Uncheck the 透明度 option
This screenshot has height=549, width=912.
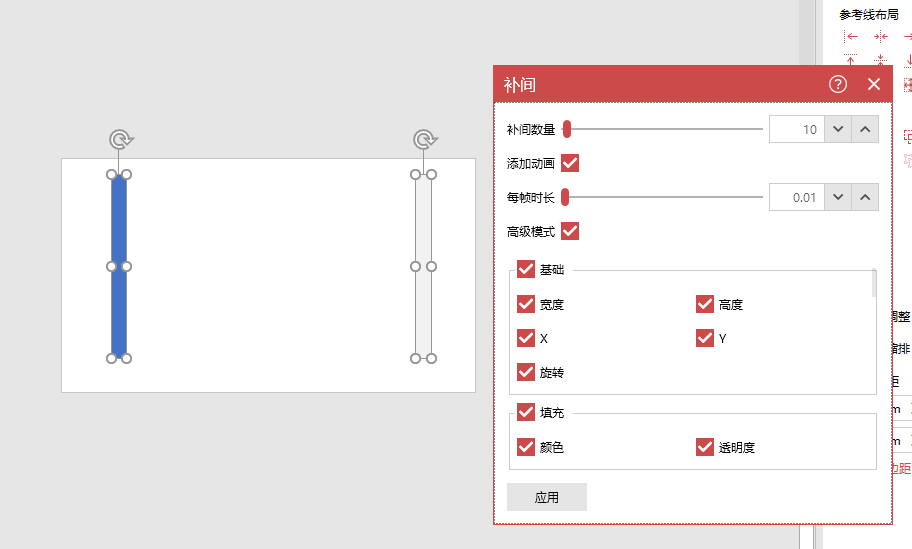(705, 447)
